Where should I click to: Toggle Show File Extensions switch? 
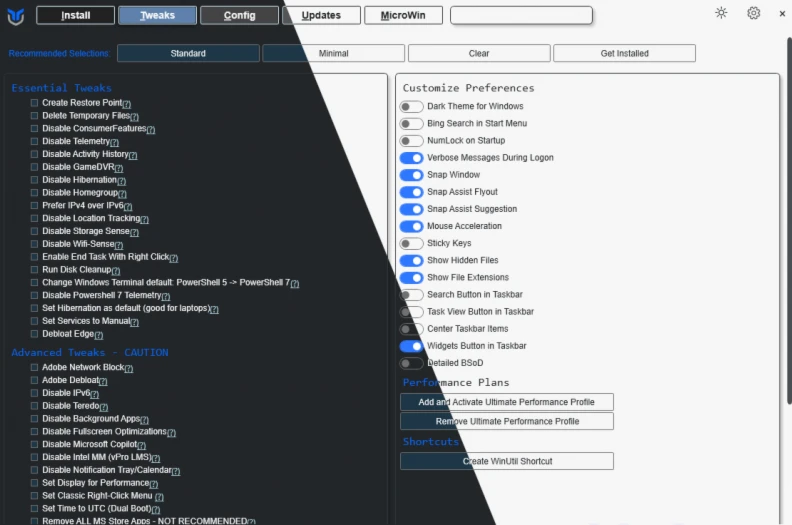point(411,277)
